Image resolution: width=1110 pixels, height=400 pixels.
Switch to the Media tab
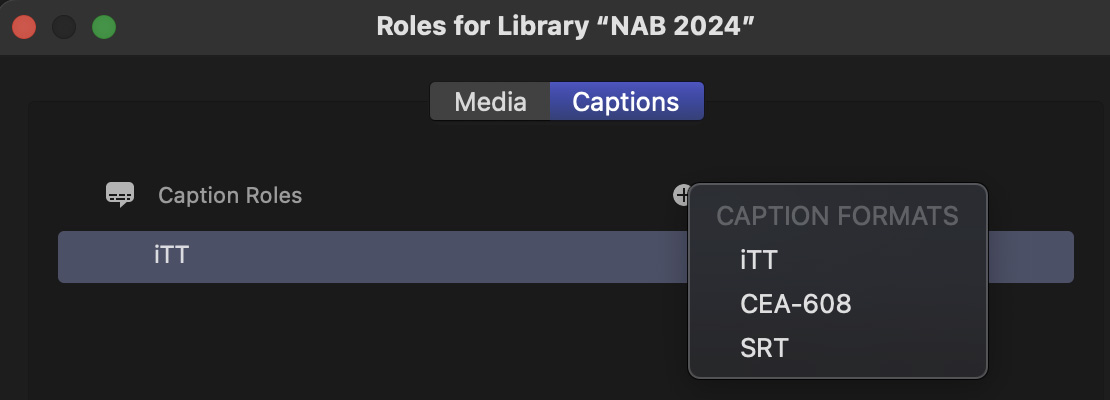pos(490,102)
